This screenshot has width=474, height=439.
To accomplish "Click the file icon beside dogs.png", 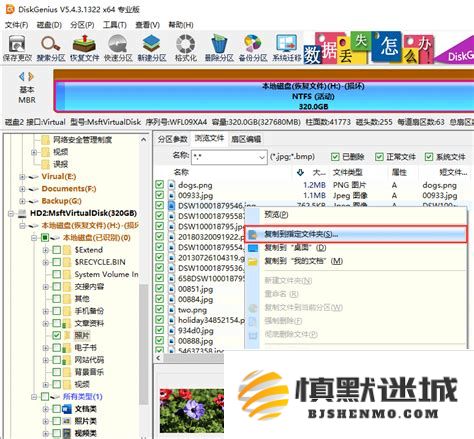I will 171,185.
